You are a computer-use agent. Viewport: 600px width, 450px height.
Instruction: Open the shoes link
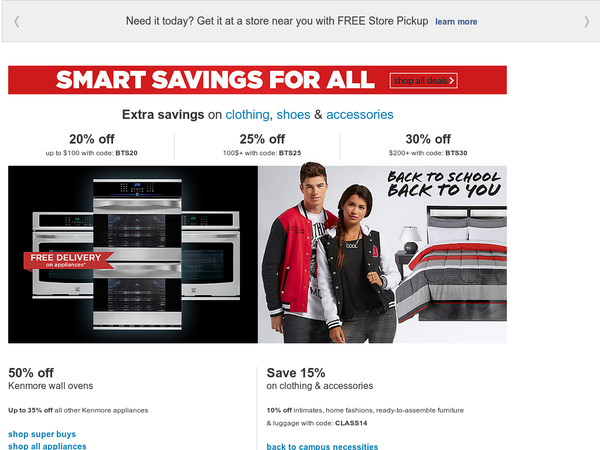click(x=293, y=114)
